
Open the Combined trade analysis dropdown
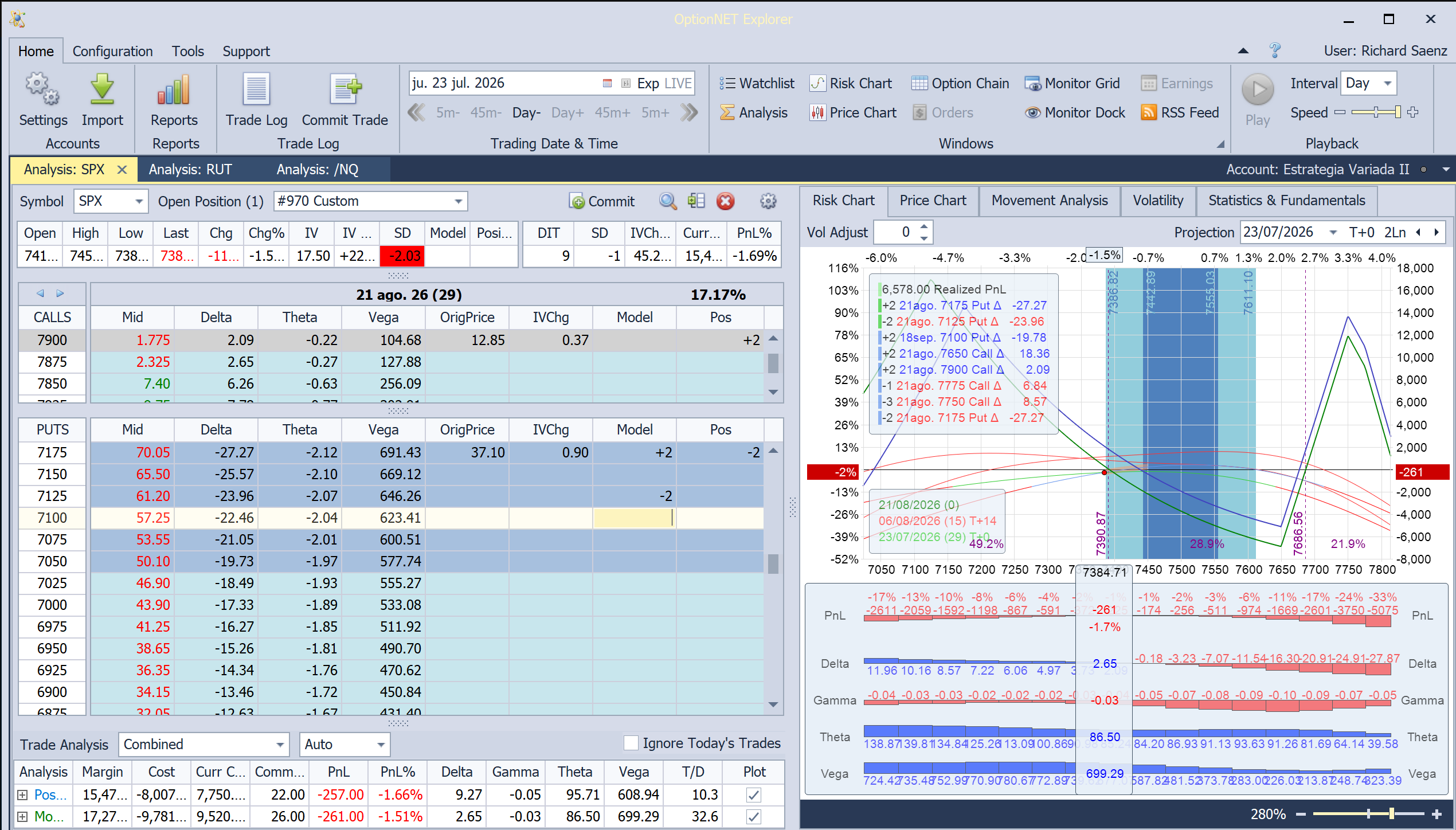pyautogui.click(x=280, y=745)
